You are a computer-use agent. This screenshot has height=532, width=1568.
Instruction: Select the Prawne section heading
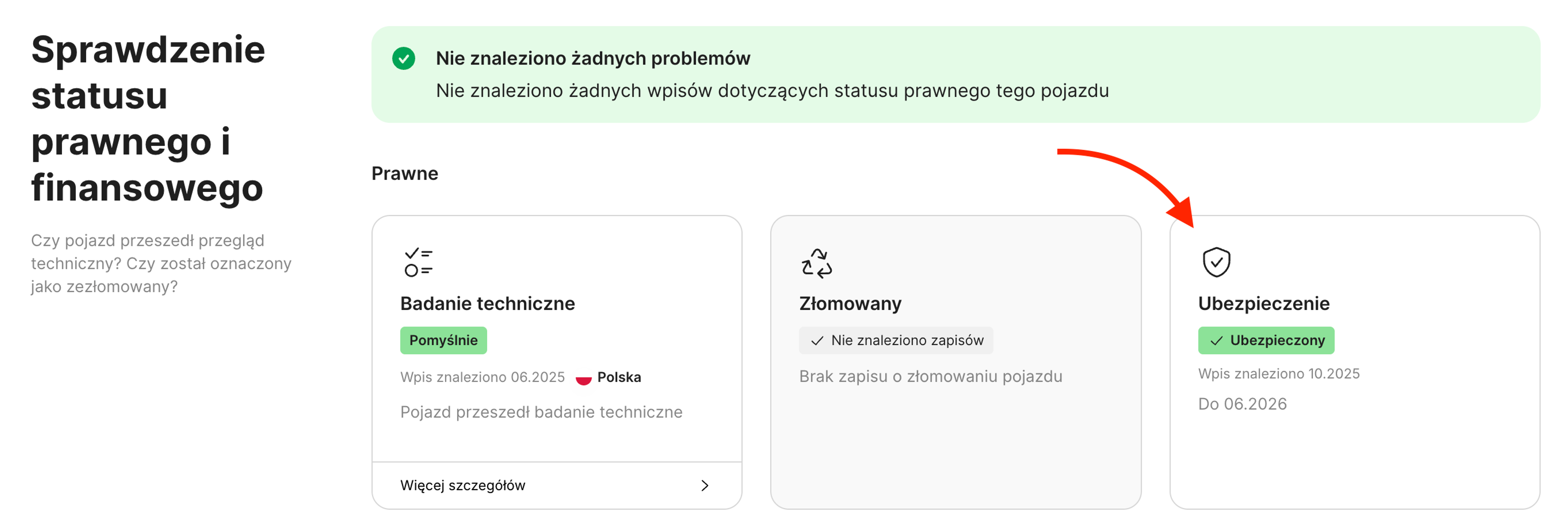pos(405,173)
